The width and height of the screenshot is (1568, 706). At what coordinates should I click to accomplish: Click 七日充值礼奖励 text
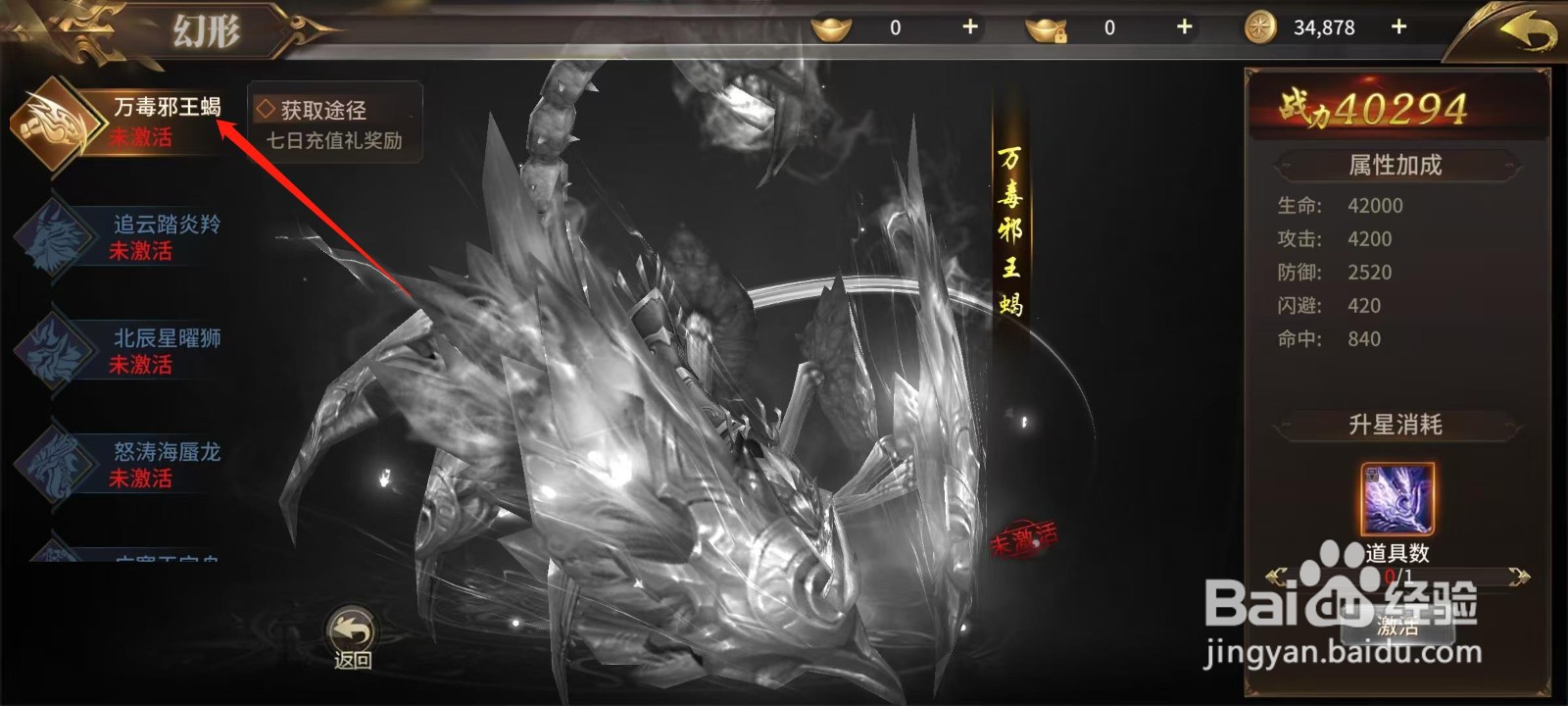pyautogui.click(x=334, y=141)
